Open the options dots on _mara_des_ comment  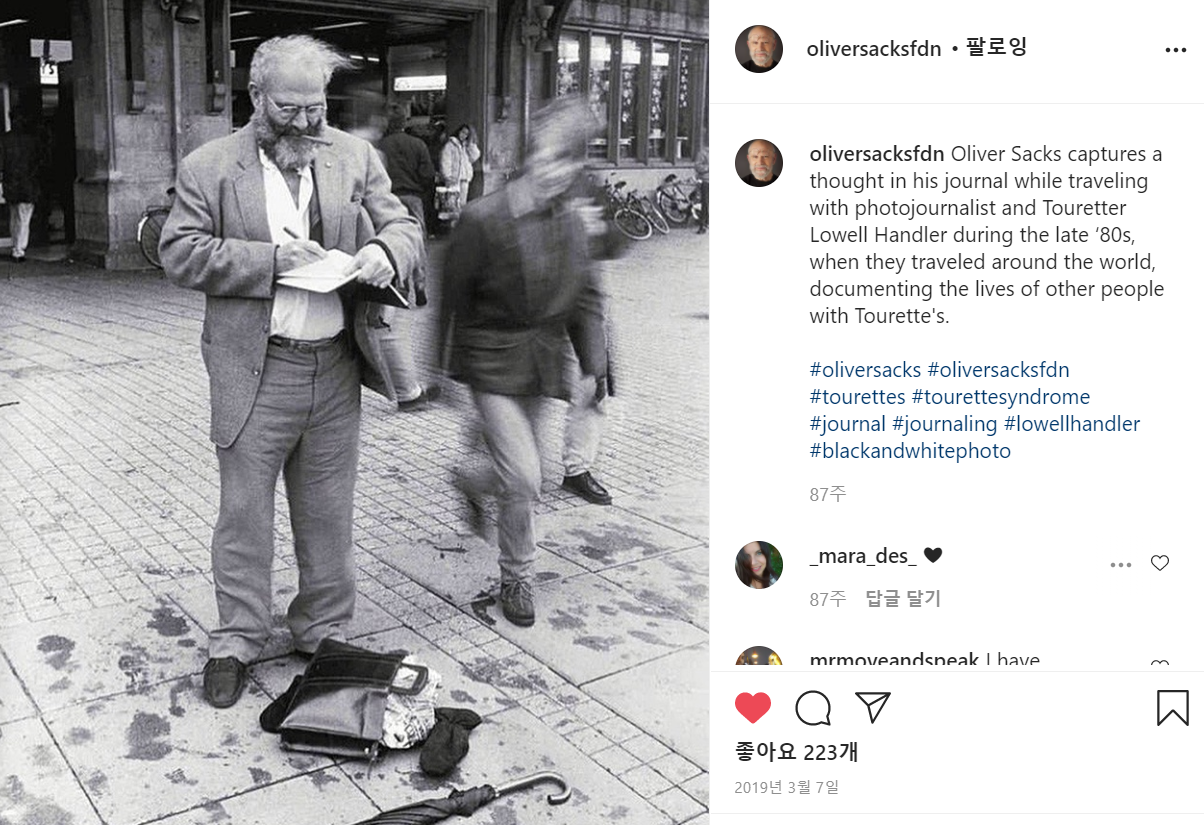click(x=1121, y=565)
